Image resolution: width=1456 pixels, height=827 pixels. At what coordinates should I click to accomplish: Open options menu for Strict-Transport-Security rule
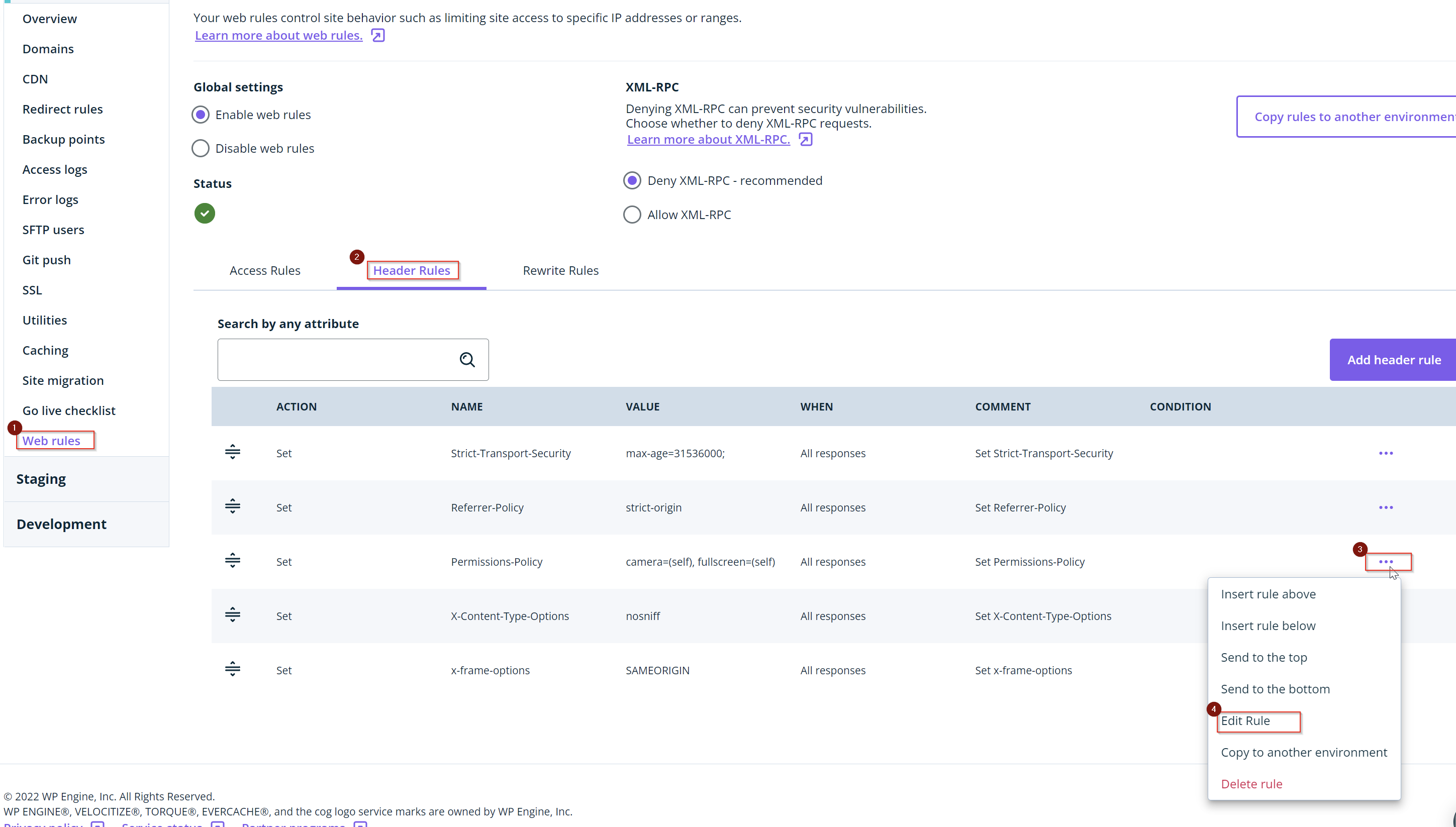click(1386, 453)
